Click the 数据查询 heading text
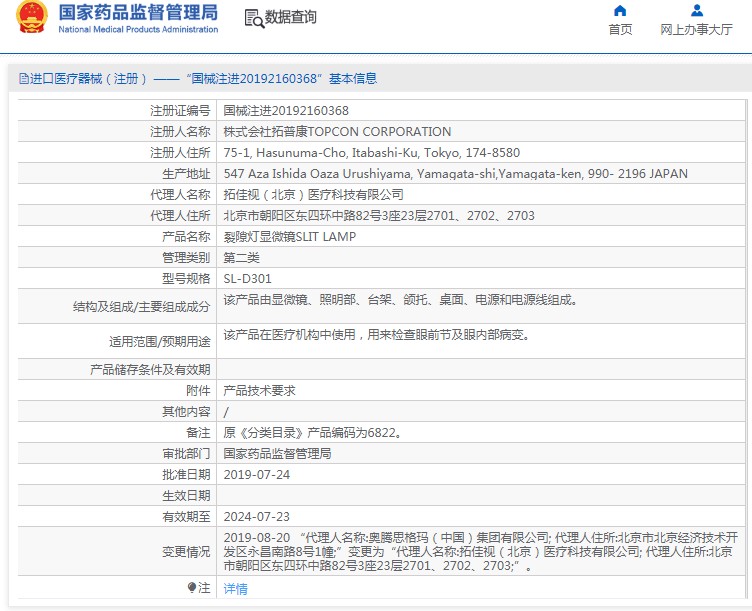The width and height of the screenshot is (752, 611). coord(291,17)
